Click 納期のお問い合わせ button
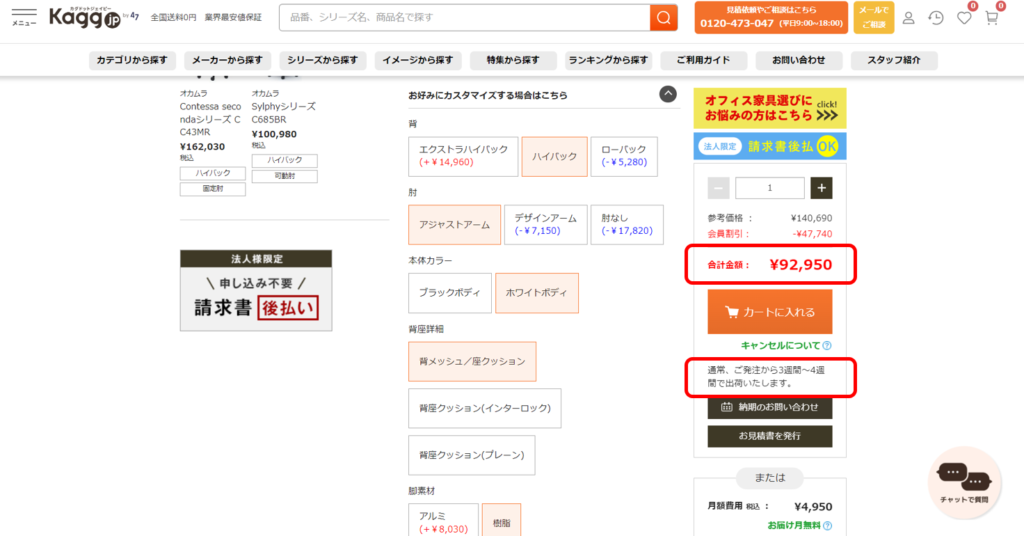 click(770, 407)
